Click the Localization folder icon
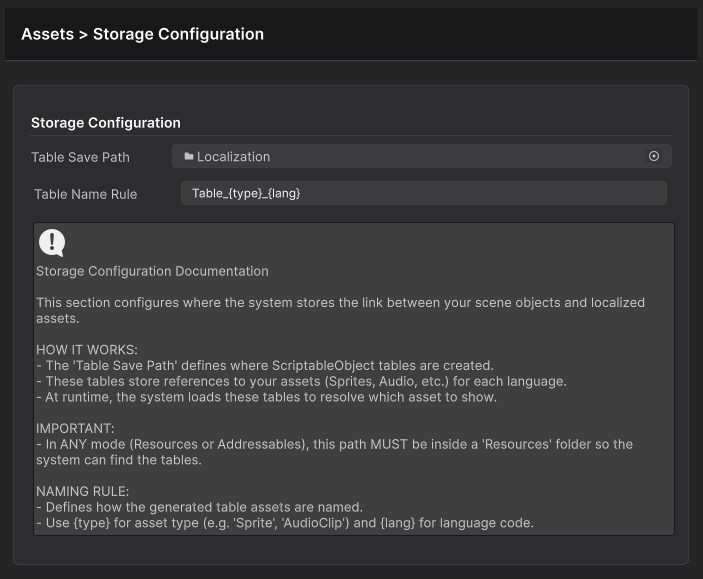The width and height of the screenshot is (703, 579). 189,156
